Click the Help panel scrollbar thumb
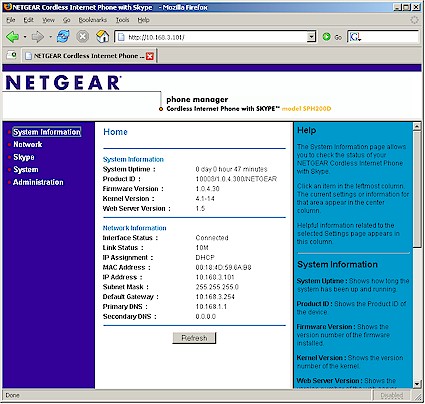The height and width of the screenshot is (404, 425). tap(417, 189)
